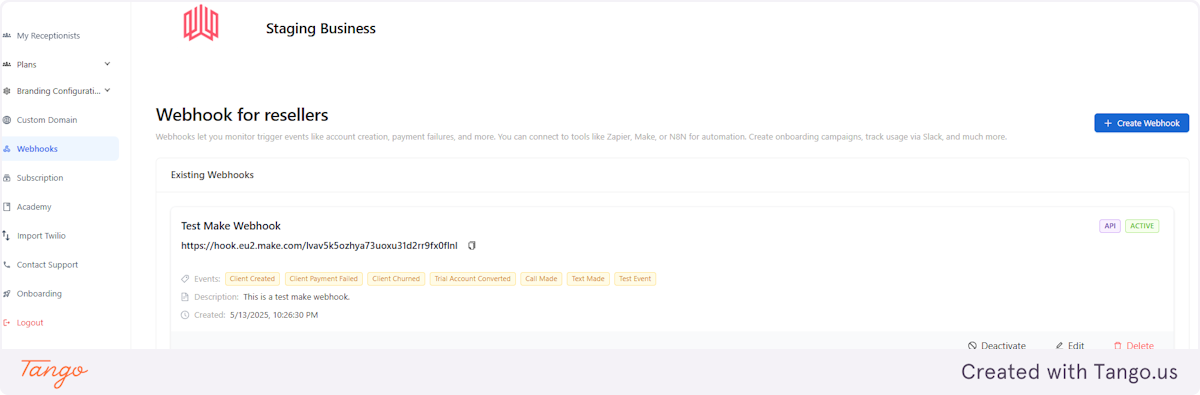The image size is (1200, 395).
Task: Deactivate the Test Make Webhook
Action: point(997,346)
